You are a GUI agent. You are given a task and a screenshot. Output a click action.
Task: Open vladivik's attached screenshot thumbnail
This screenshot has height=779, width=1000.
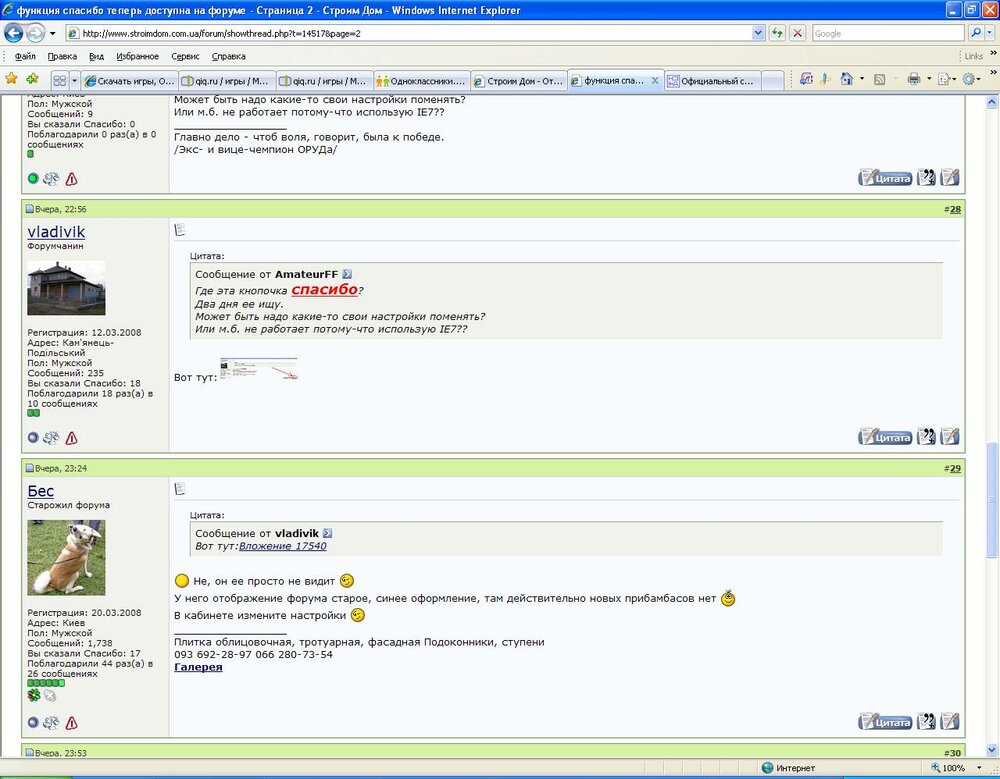pyautogui.click(x=258, y=369)
